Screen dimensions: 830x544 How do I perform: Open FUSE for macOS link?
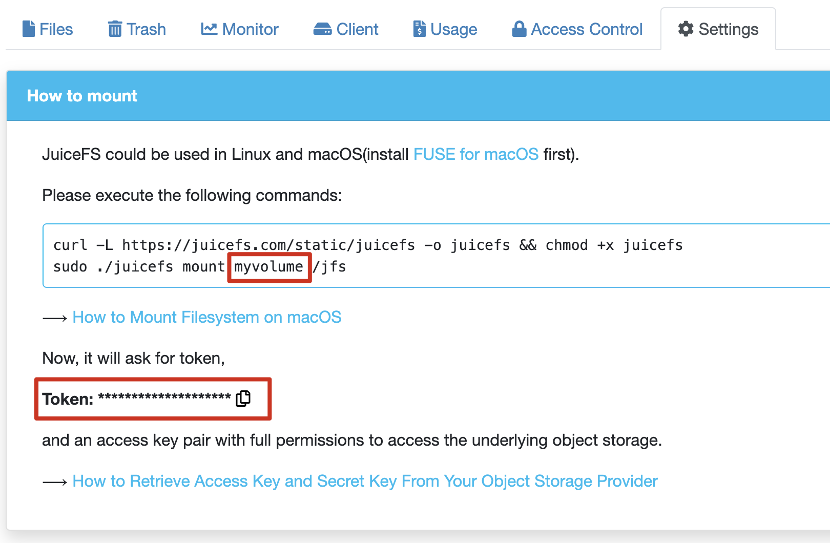click(x=476, y=155)
